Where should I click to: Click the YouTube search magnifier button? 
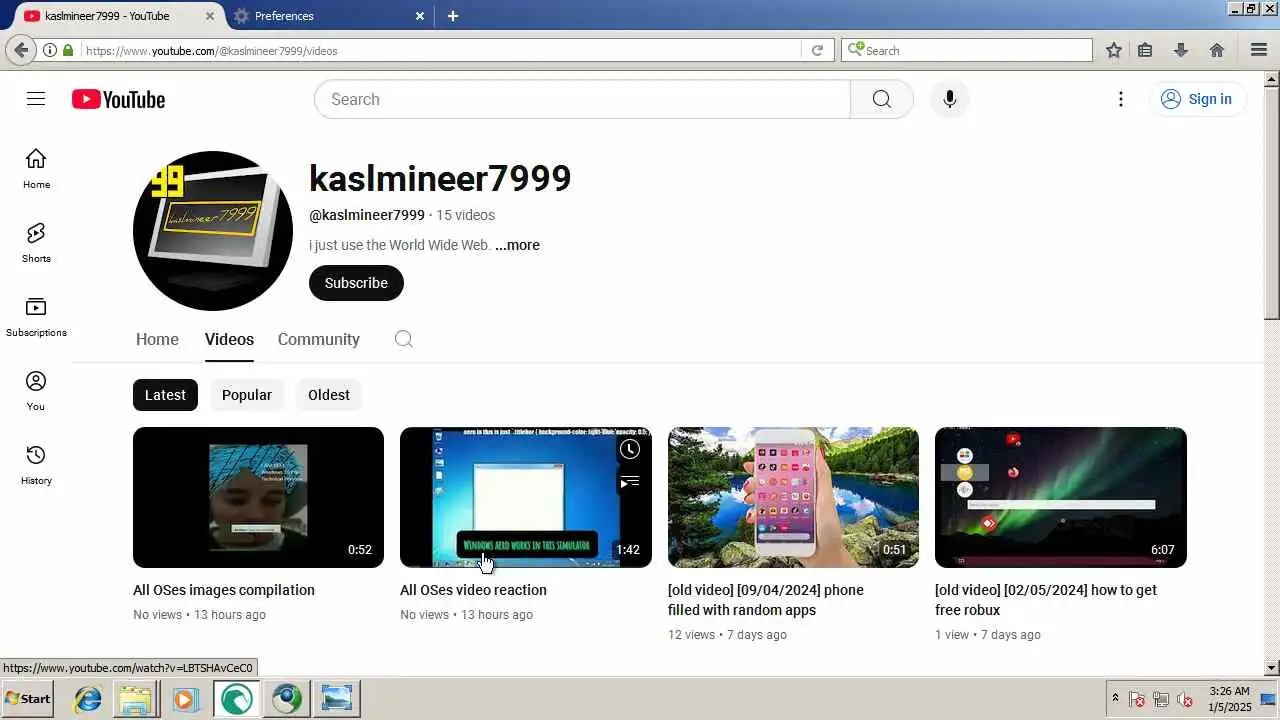(x=881, y=99)
